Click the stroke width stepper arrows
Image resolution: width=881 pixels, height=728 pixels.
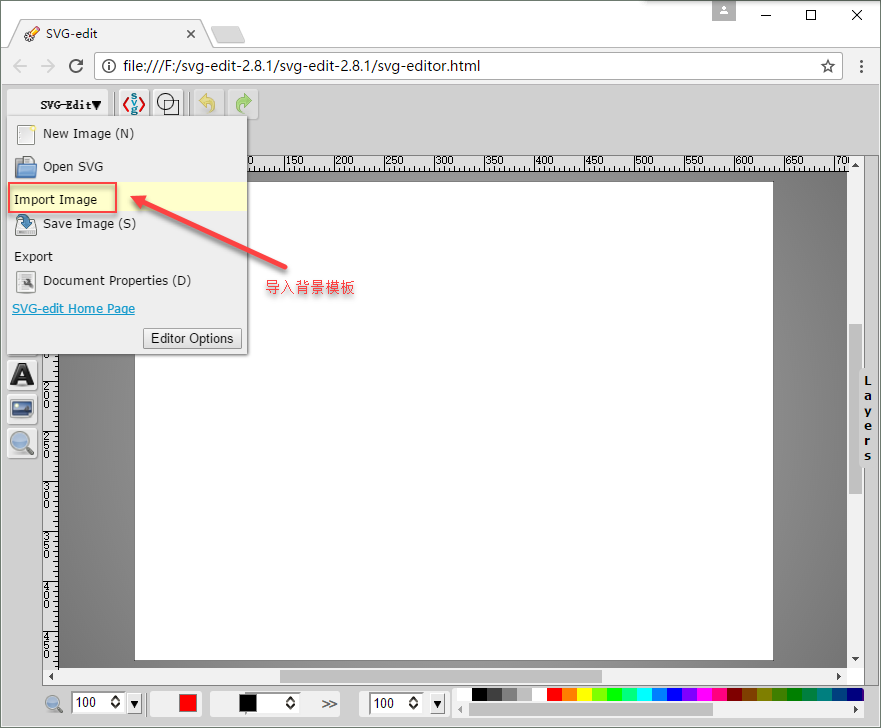pos(290,703)
